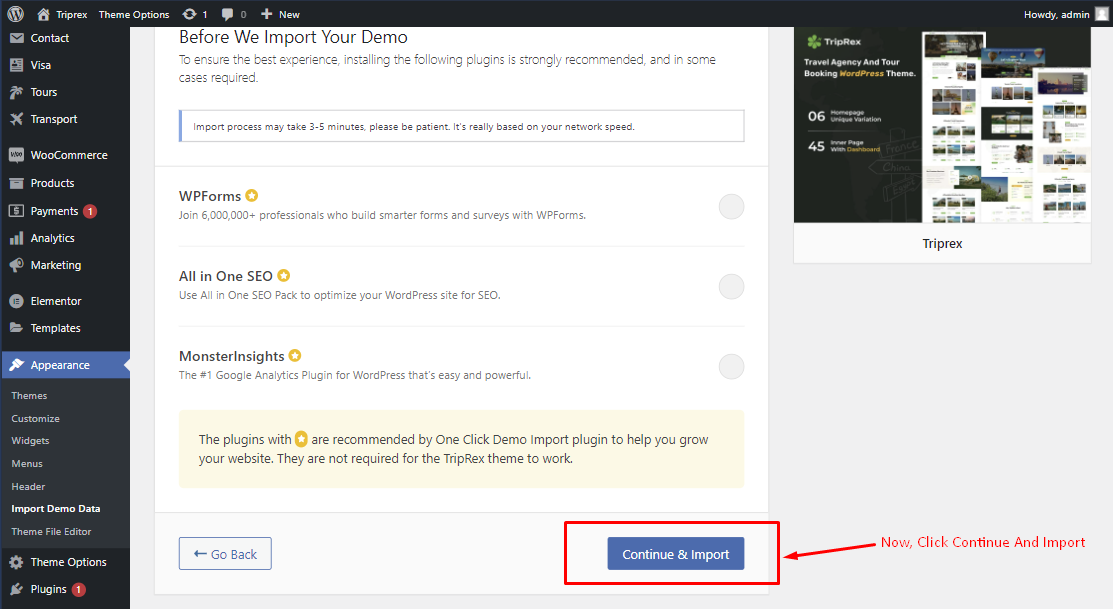Click the Visa sidebar icon

pyautogui.click(x=17, y=65)
